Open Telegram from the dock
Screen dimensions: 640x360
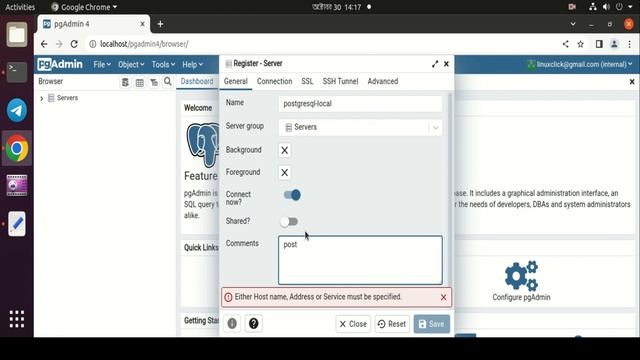click(x=17, y=110)
